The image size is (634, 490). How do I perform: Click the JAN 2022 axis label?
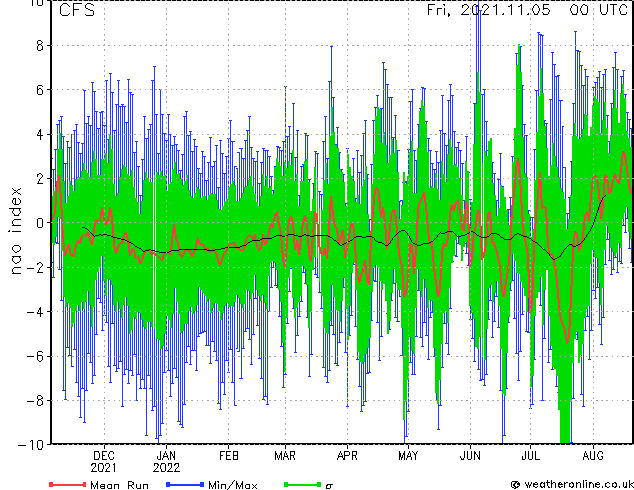pos(166,462)
